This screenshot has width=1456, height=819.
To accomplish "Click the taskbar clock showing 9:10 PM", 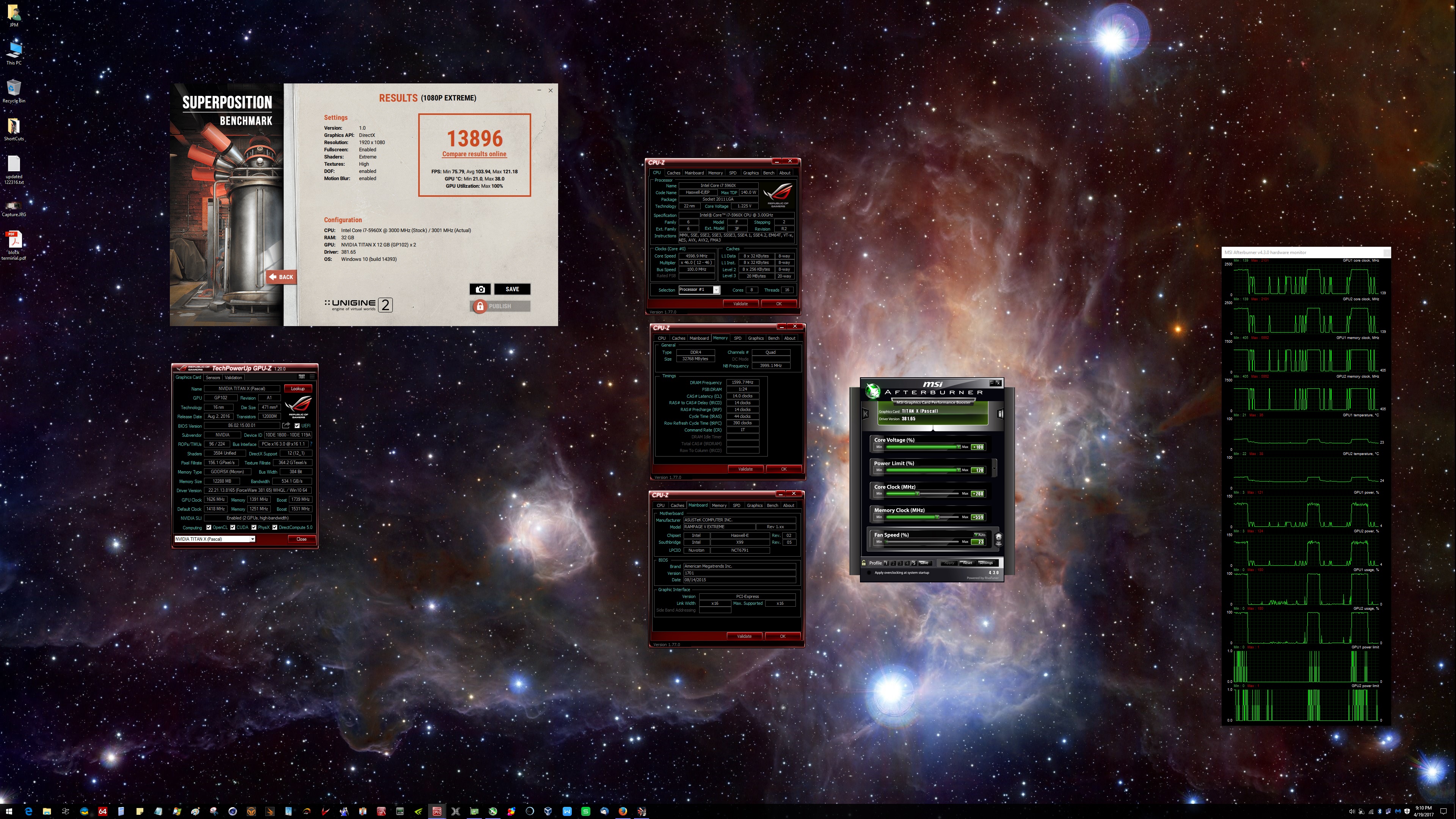I will click(x=1424, y=812).
